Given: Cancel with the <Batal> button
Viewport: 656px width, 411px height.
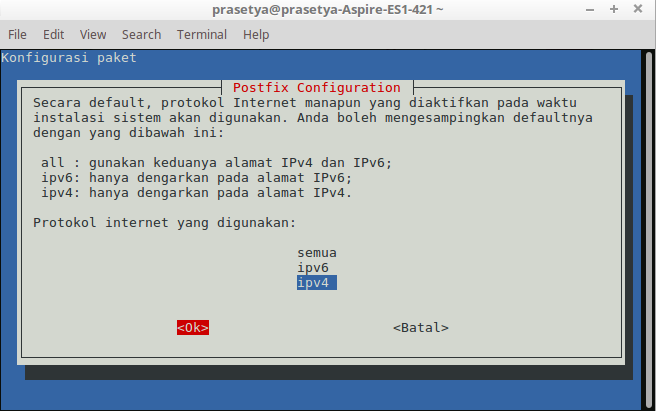Looking at the screenshot, I should click(x=421, y=328).
